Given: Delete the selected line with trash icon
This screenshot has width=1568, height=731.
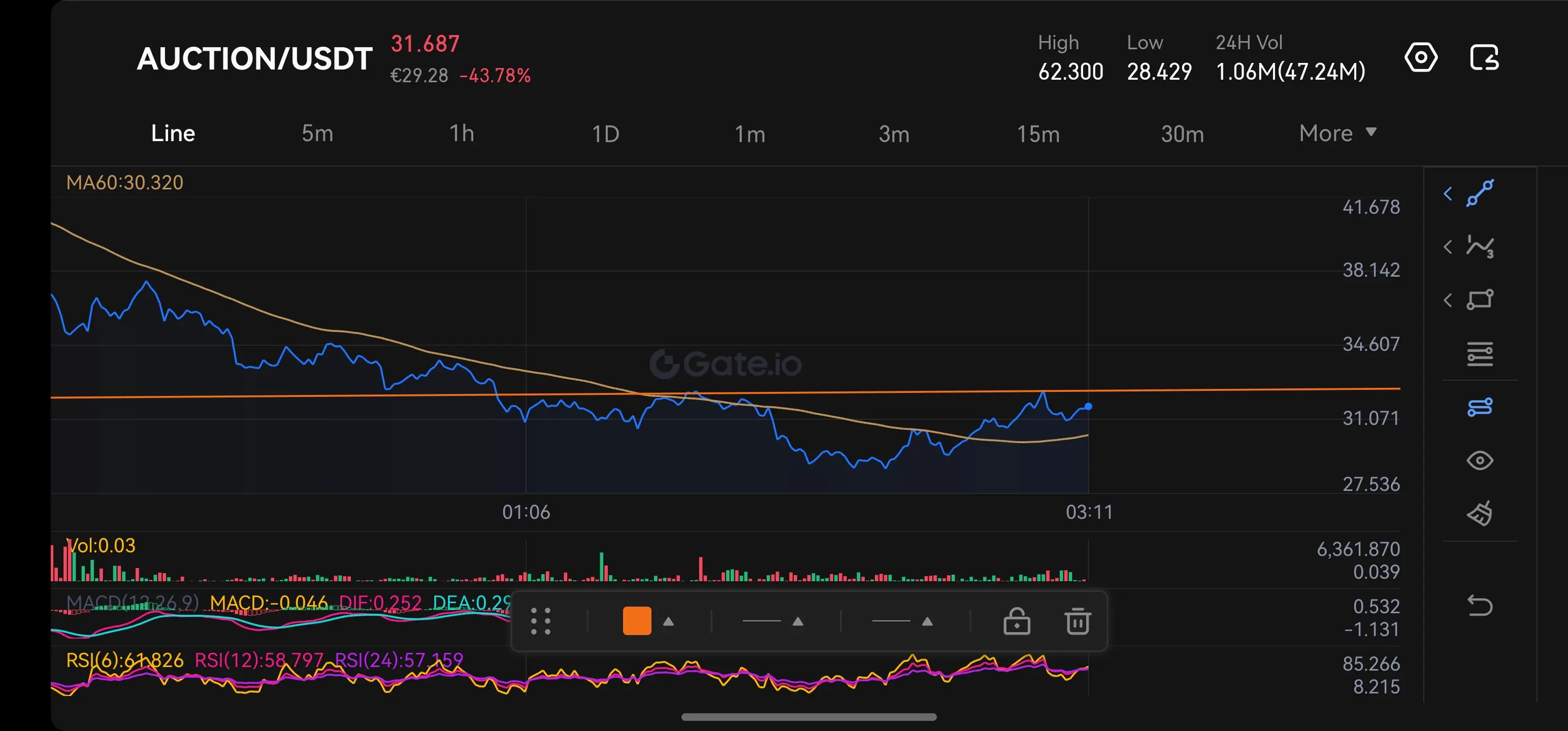Looking at the screenshot, I should (1077, 621).
